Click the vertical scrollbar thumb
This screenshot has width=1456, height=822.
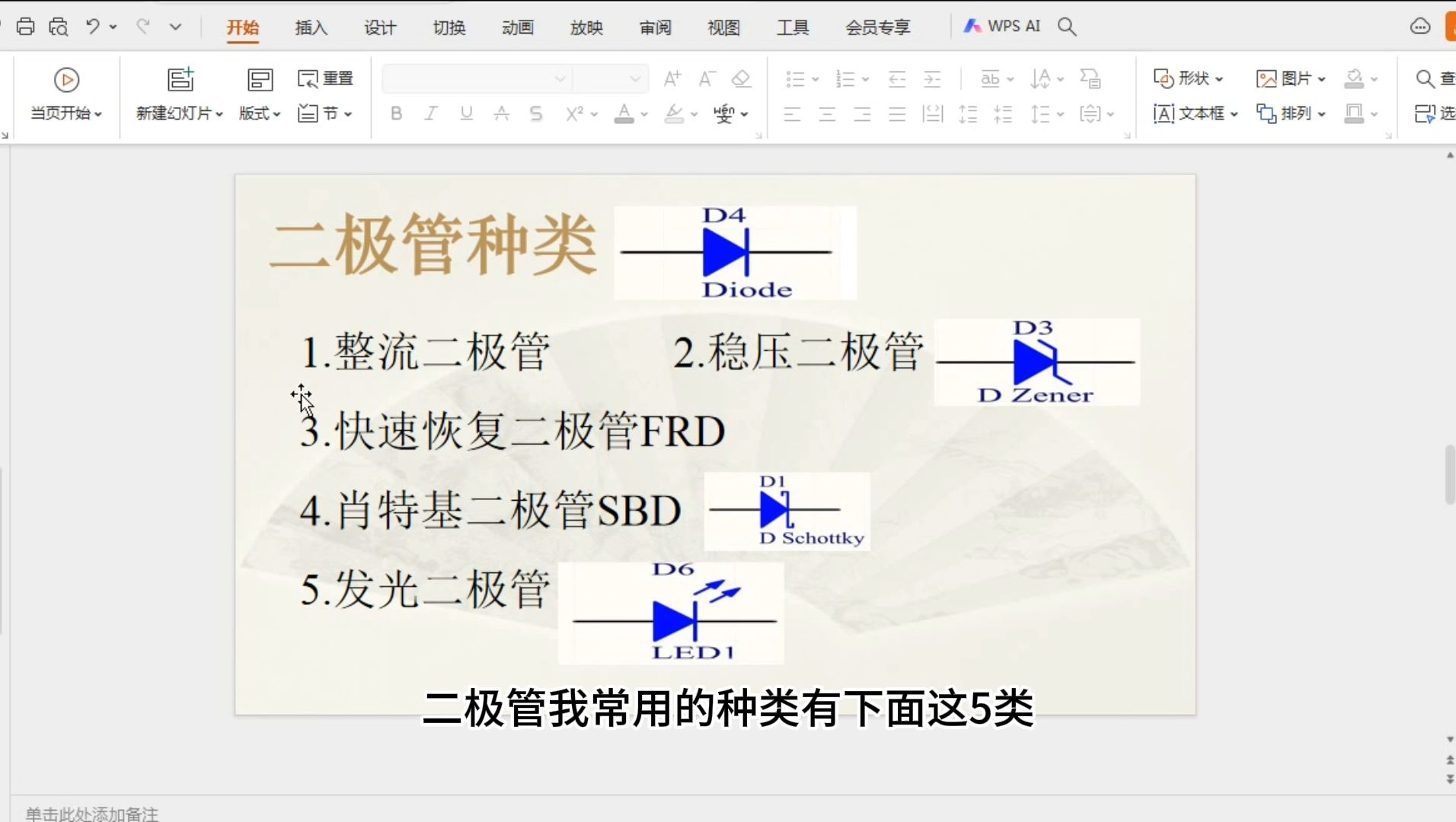pos(1450,474)
